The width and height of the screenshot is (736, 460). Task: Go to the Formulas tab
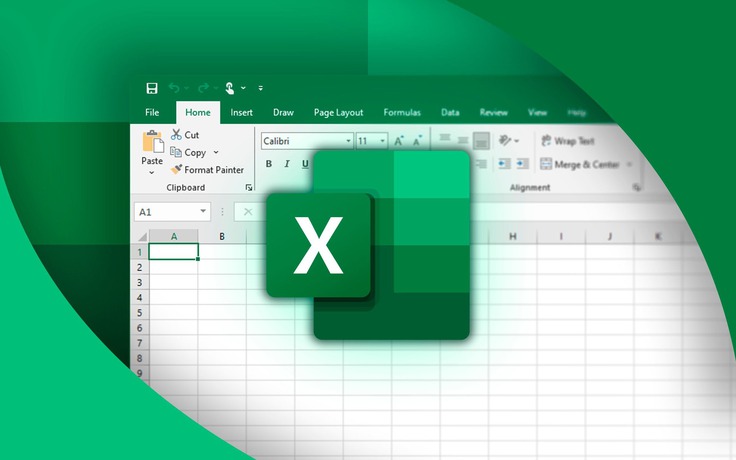(x=402, y=112)
